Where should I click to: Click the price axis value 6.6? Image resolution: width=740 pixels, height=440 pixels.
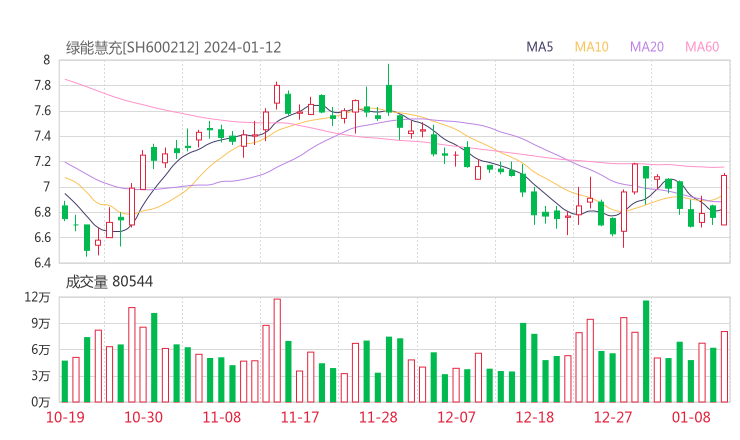(42, 237)
